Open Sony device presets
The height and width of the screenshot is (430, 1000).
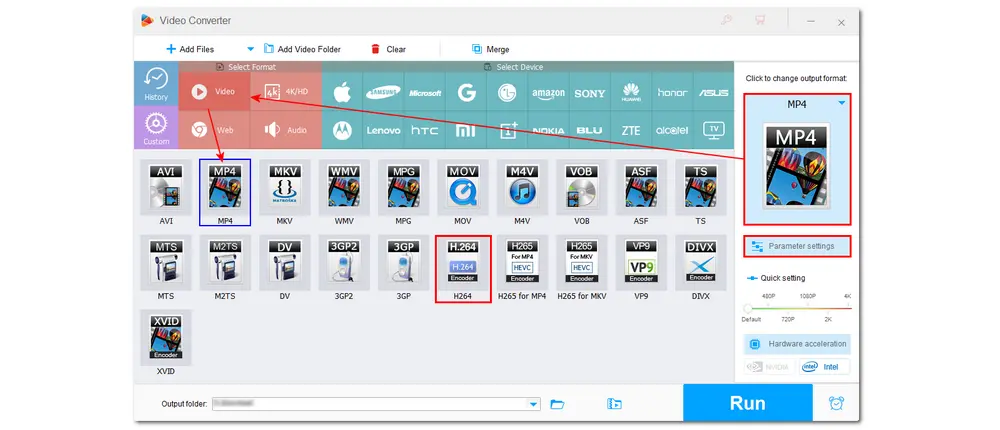590,93
